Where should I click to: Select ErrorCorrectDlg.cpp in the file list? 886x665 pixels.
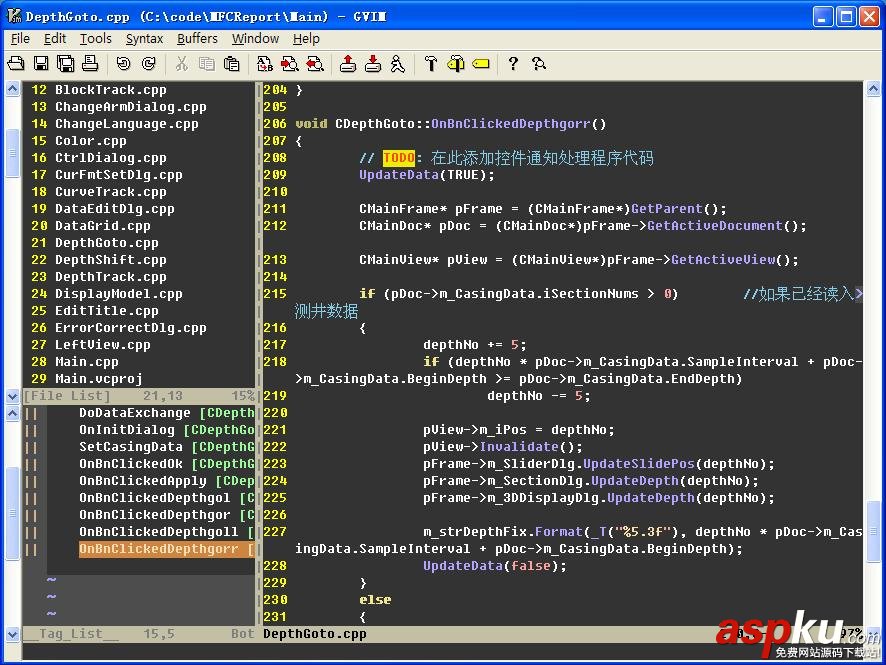click(x=131, y=327)
